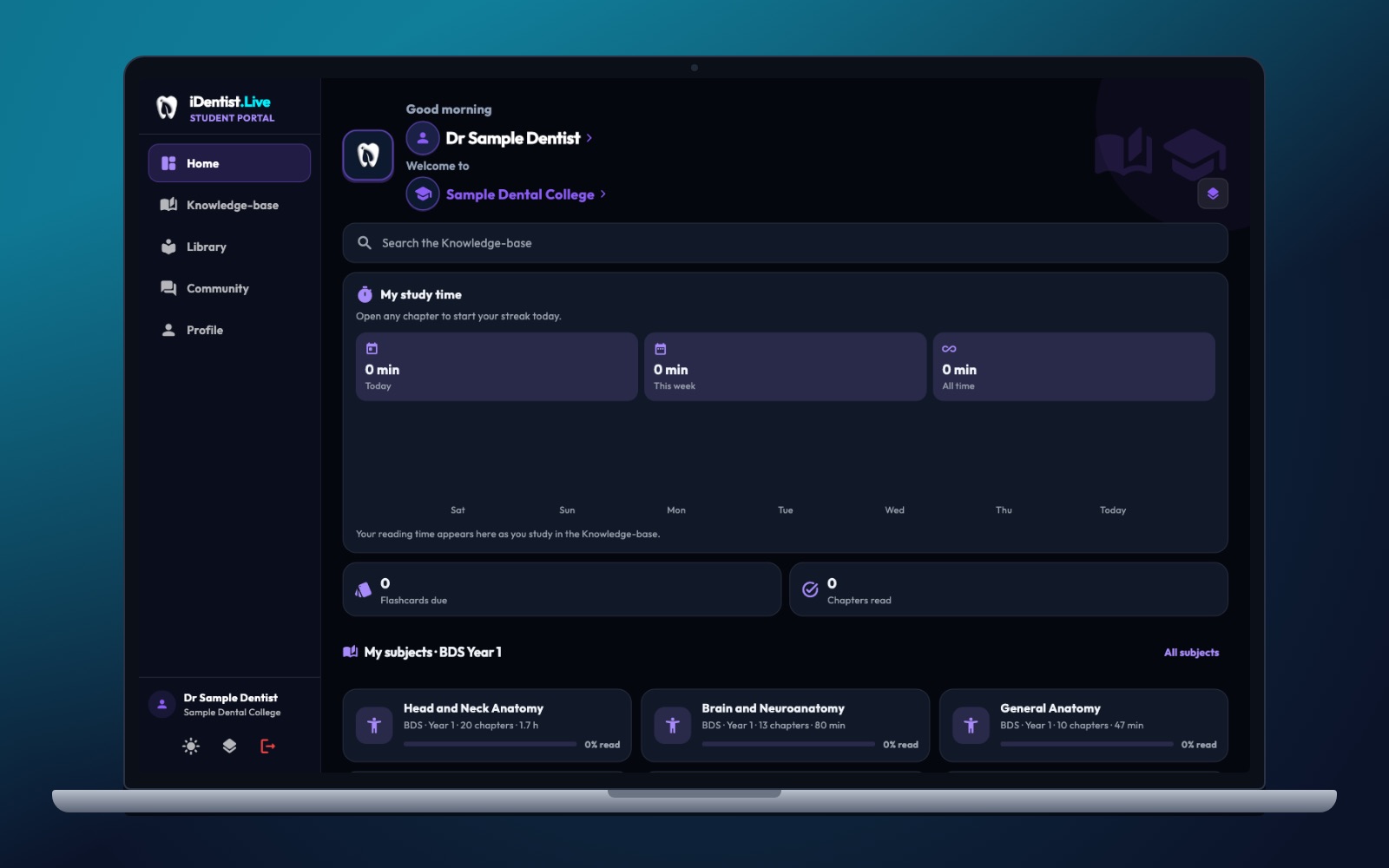Click the layers button at top right

(1213, 194)
